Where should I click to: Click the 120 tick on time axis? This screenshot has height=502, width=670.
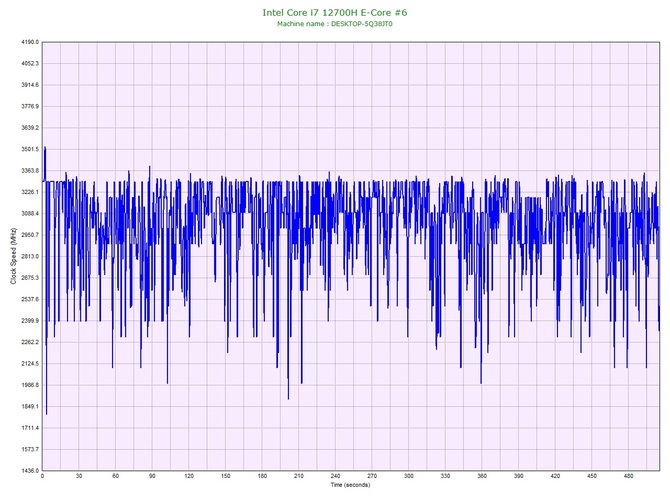pyautogui.click(x=189, y=476)
